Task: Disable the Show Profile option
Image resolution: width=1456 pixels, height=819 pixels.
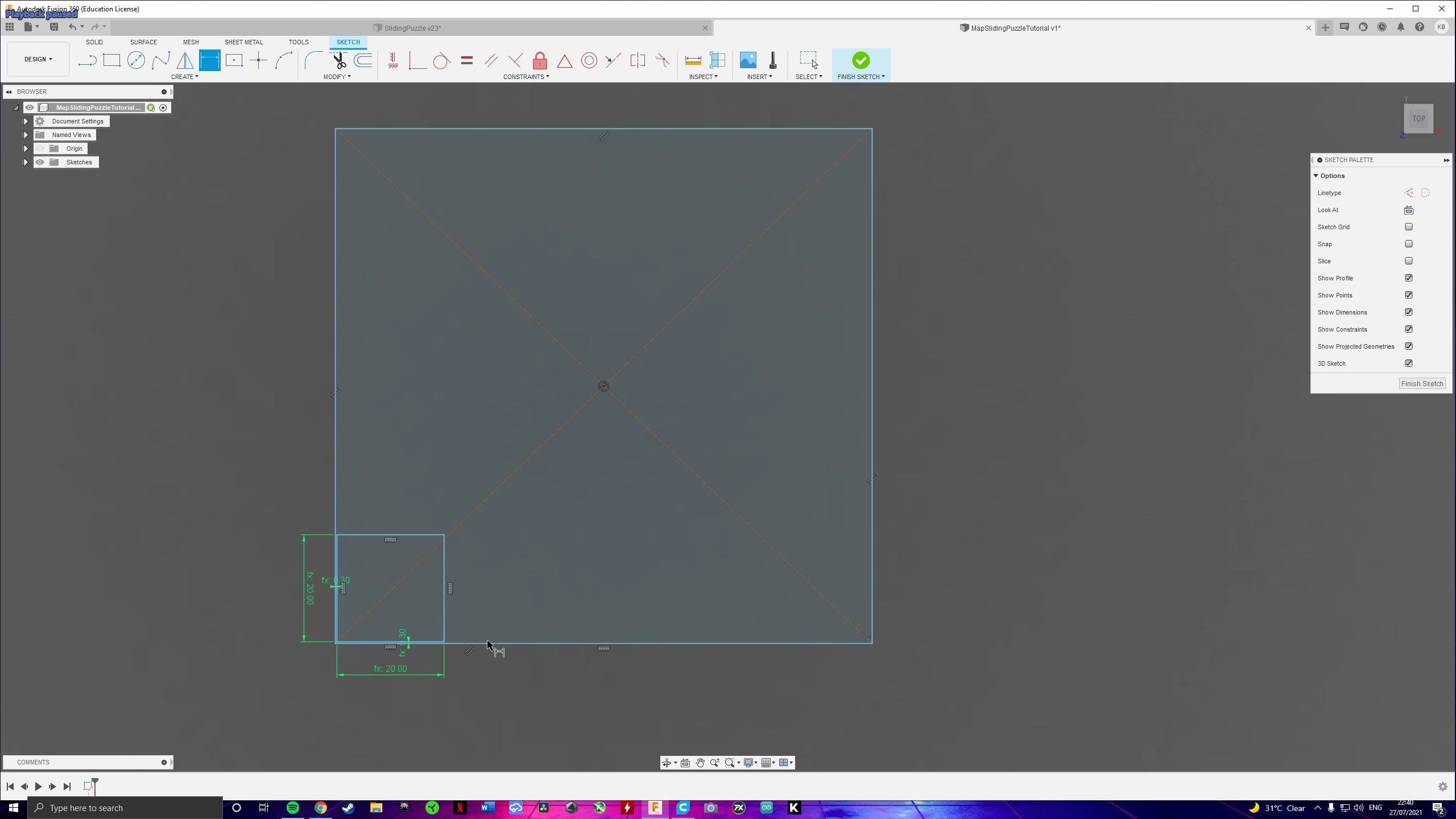Action: tap(1408, 278)
